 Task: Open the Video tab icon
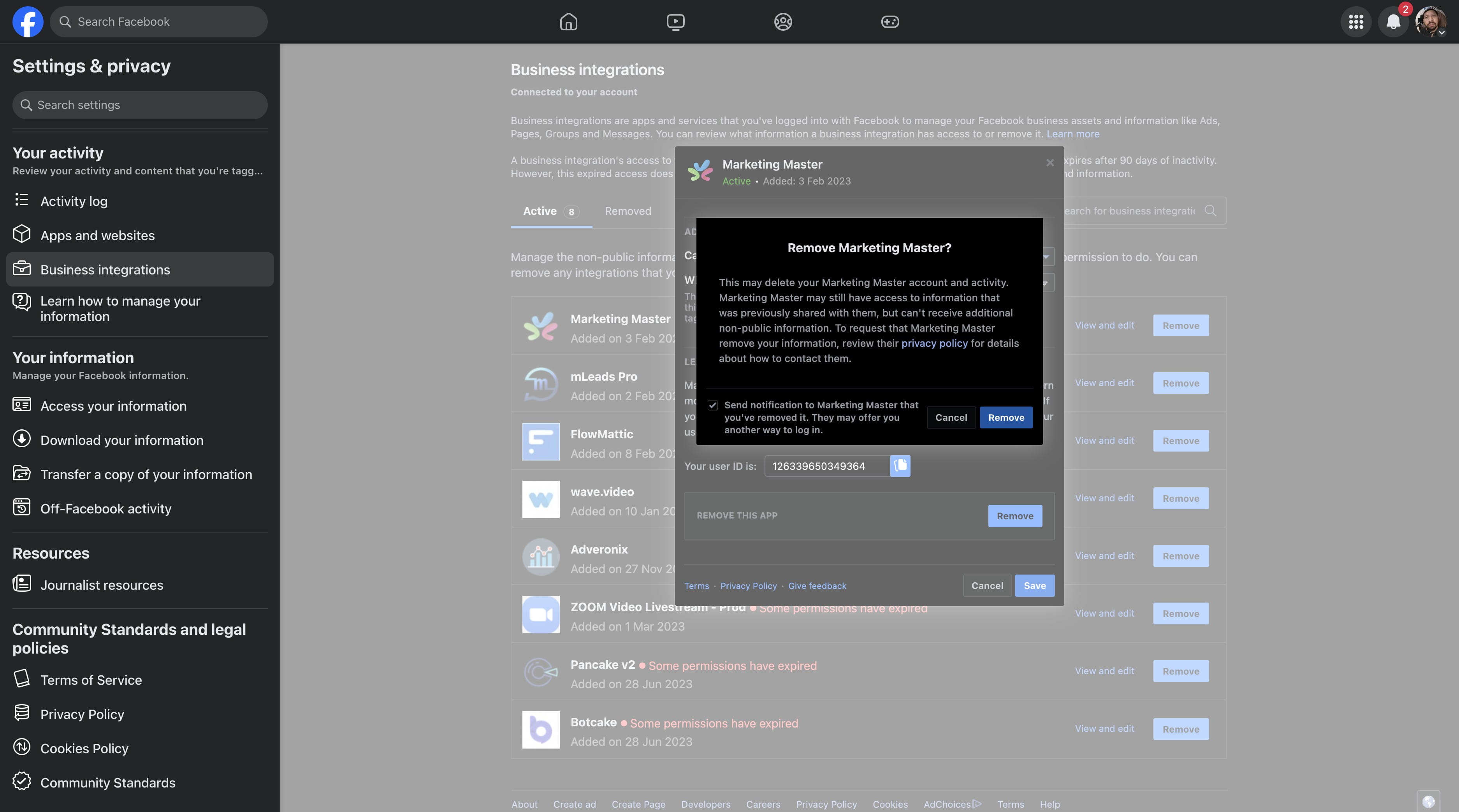[675, 21]
